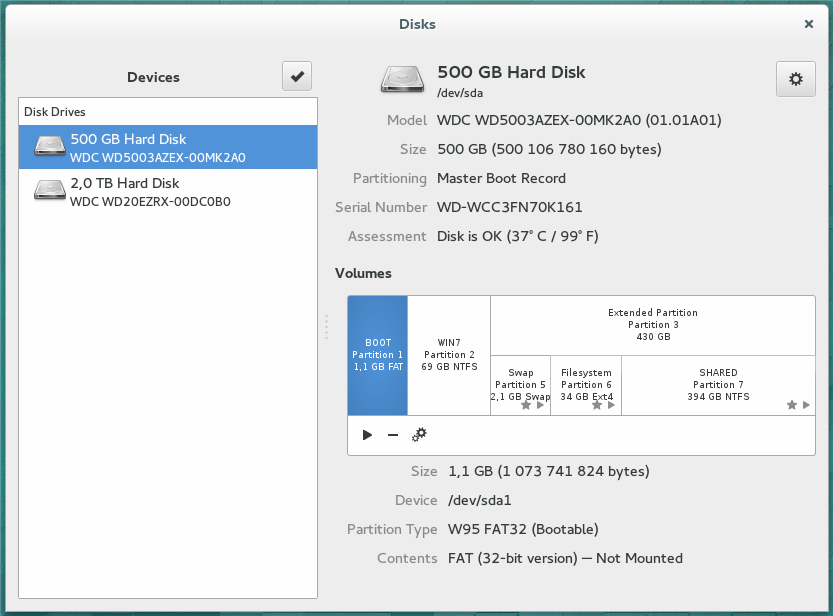Screen dimensions: 833x616
Task: Click the star icon on Filesystem Partition 6
Action: 597,405
